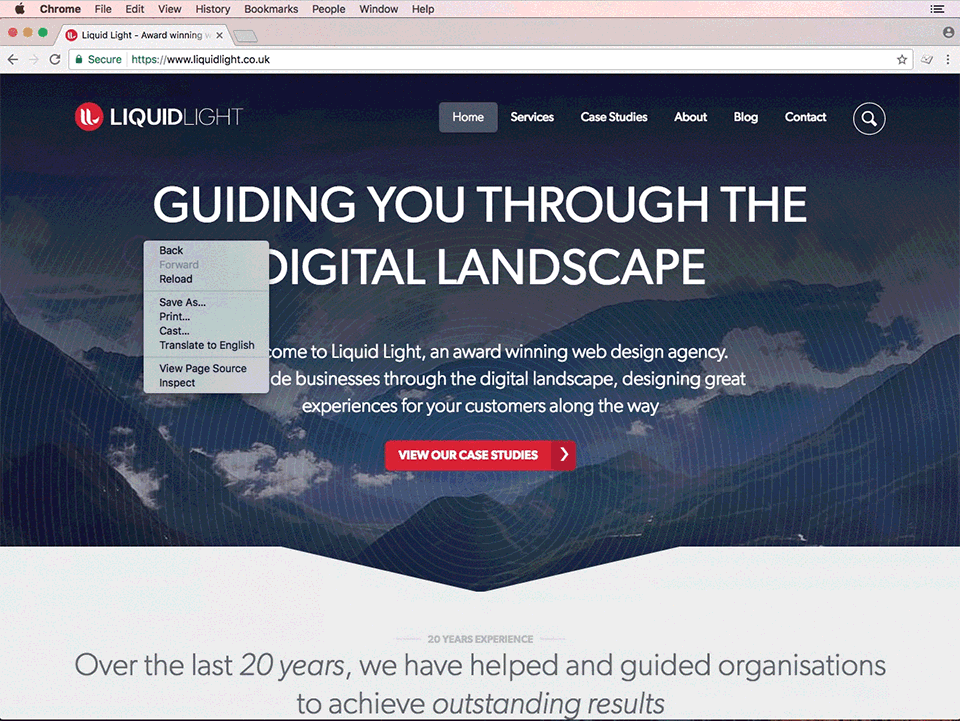
Task: Open the Edit menu
Action: click(135, 9)
